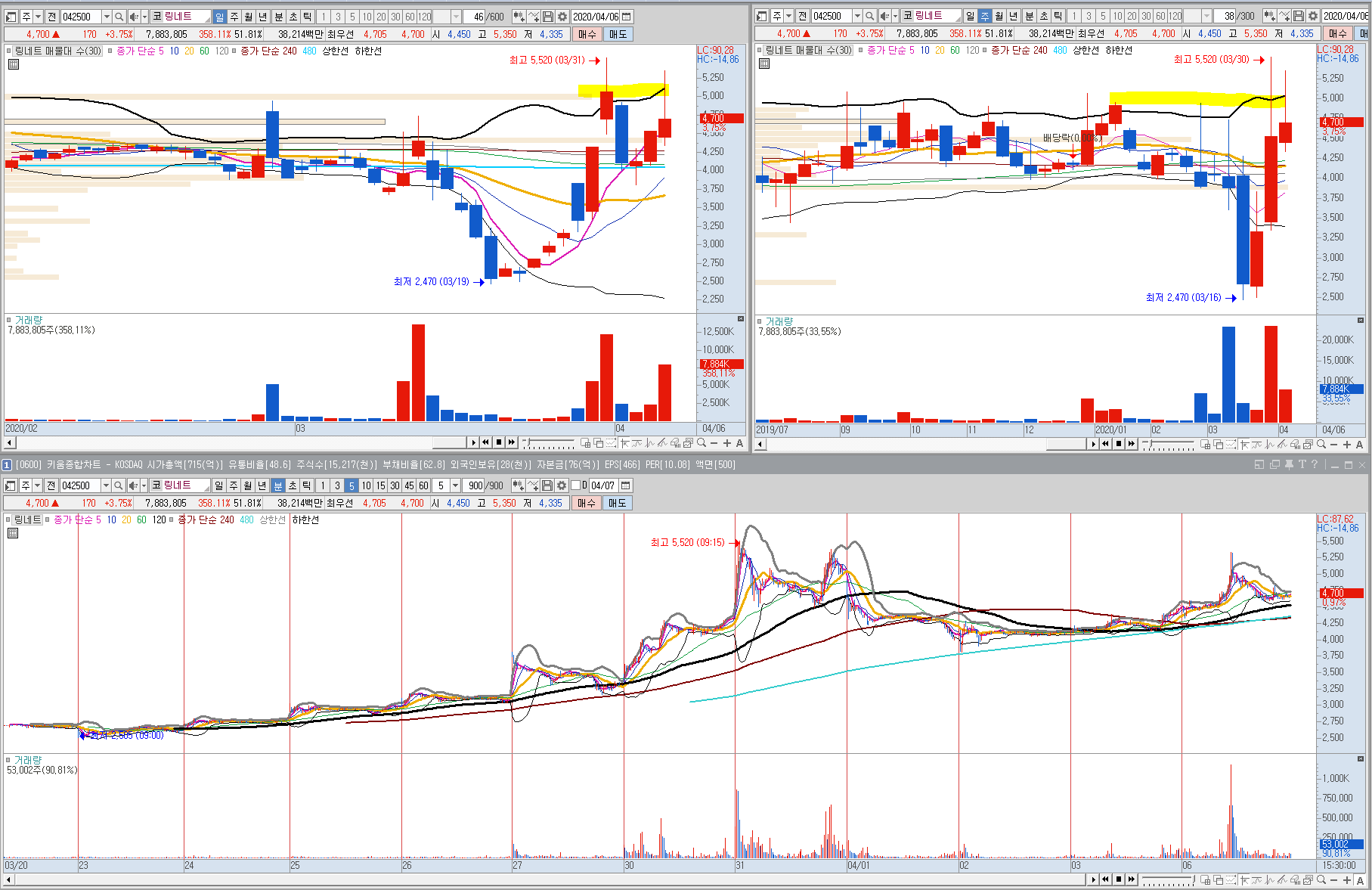Click the save disk icon in top-left chart toolbar

549,17
